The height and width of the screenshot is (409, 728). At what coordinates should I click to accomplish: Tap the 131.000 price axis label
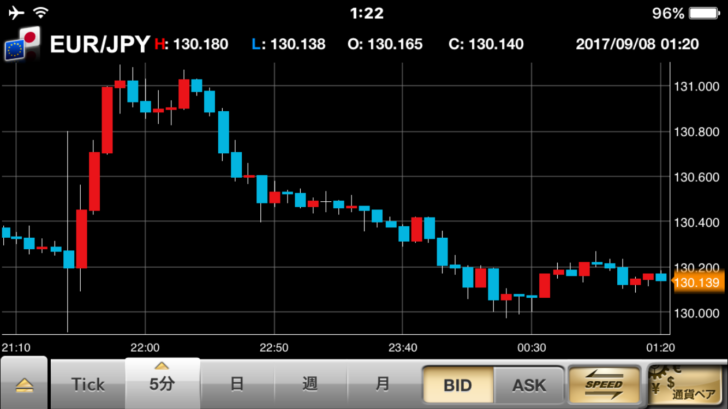pos(698,86)
